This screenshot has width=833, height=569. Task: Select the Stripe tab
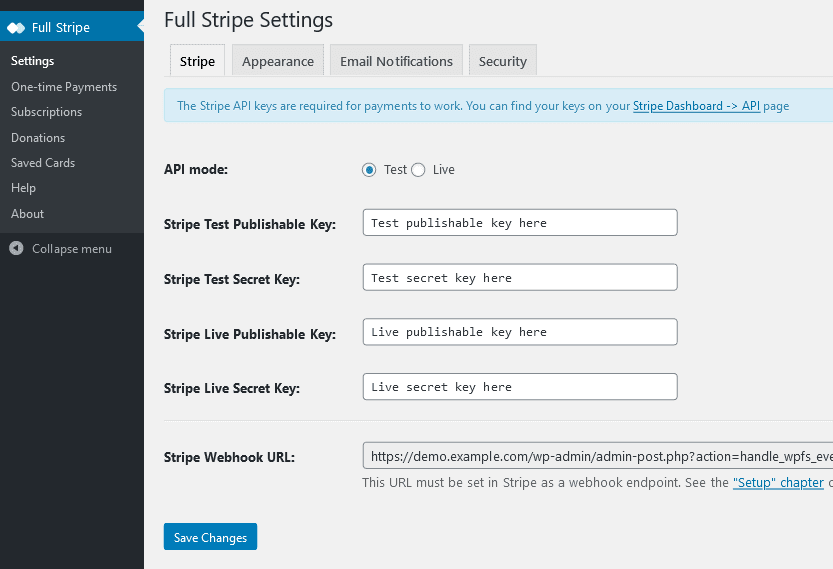click(197, 61)
